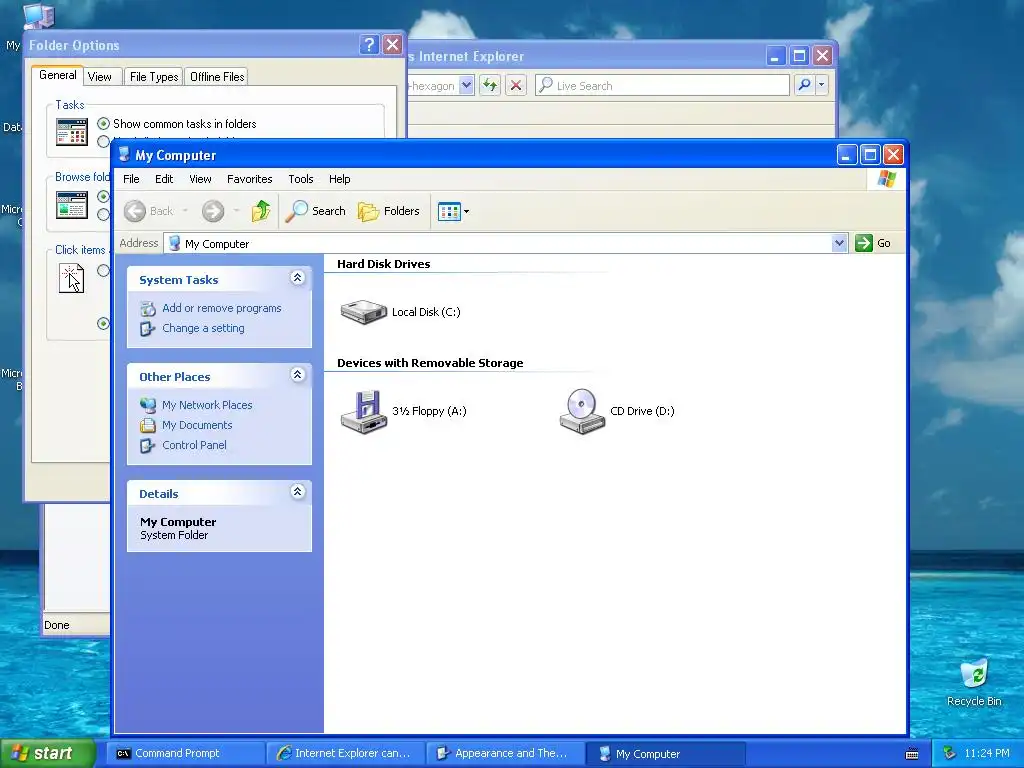The width and height of the screenshot is (1024, 768).
Task: Click the My Documents folder icon
Action: tap(148, 425)
